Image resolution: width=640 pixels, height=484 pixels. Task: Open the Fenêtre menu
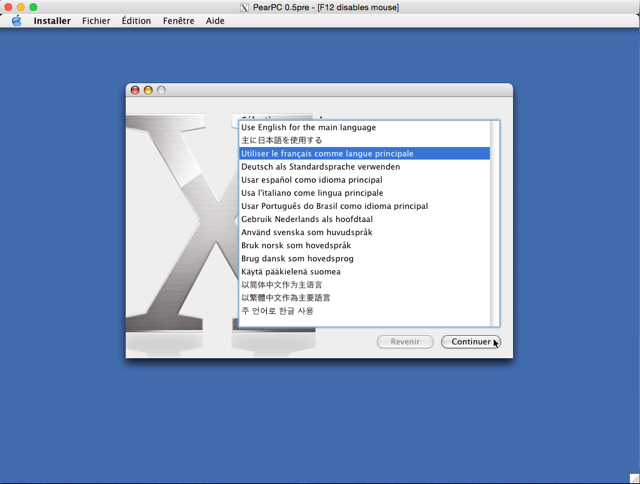[x=178, y=21]
